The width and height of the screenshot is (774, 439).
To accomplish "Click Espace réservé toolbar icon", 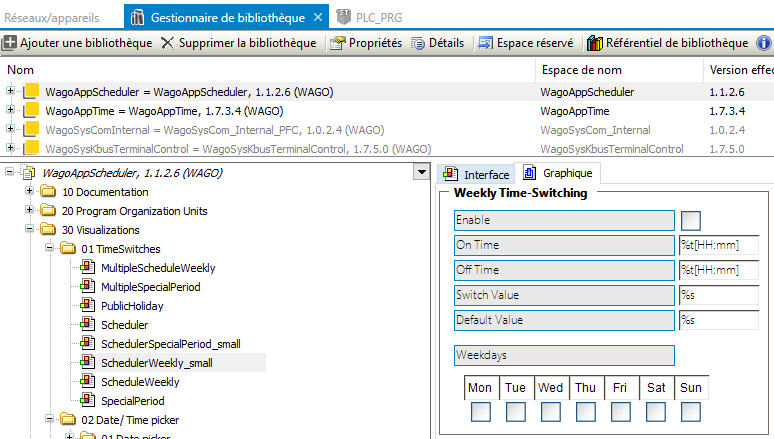I will point(486,43).
